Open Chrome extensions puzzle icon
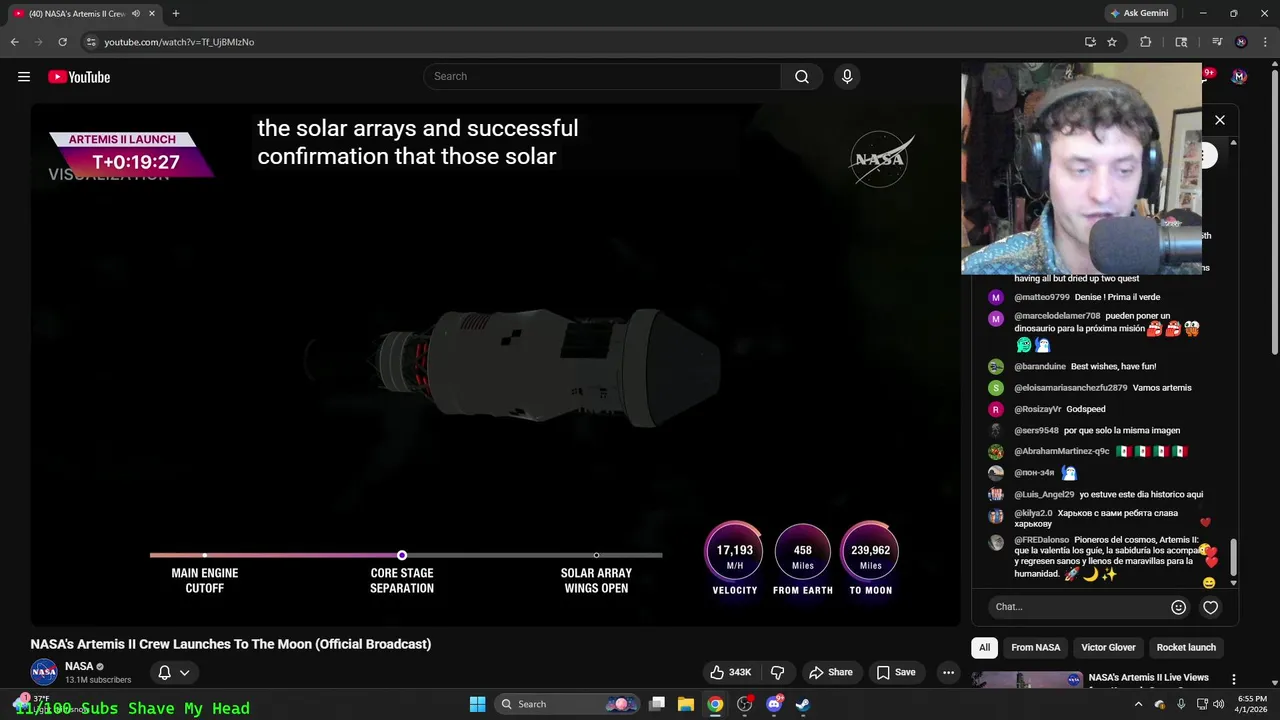Image resolution: width=1280 pixels, height=720 pixels. pyautogui.click(x=1146, y=42)
